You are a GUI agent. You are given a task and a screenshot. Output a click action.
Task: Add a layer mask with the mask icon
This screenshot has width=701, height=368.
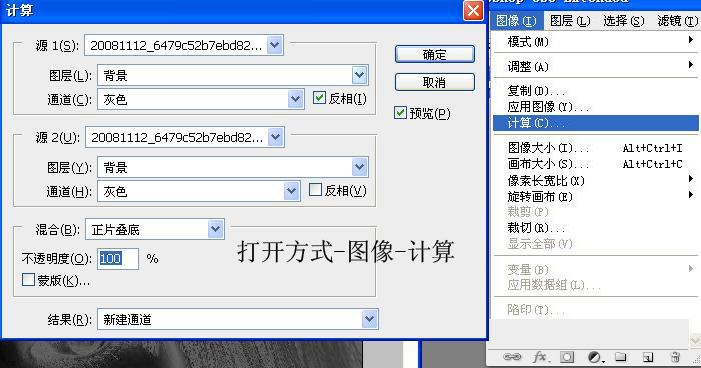click(567, 356)
